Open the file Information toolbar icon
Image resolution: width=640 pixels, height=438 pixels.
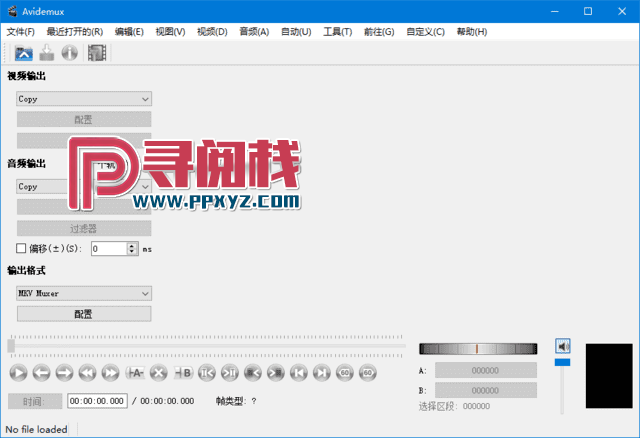point(70,53)
